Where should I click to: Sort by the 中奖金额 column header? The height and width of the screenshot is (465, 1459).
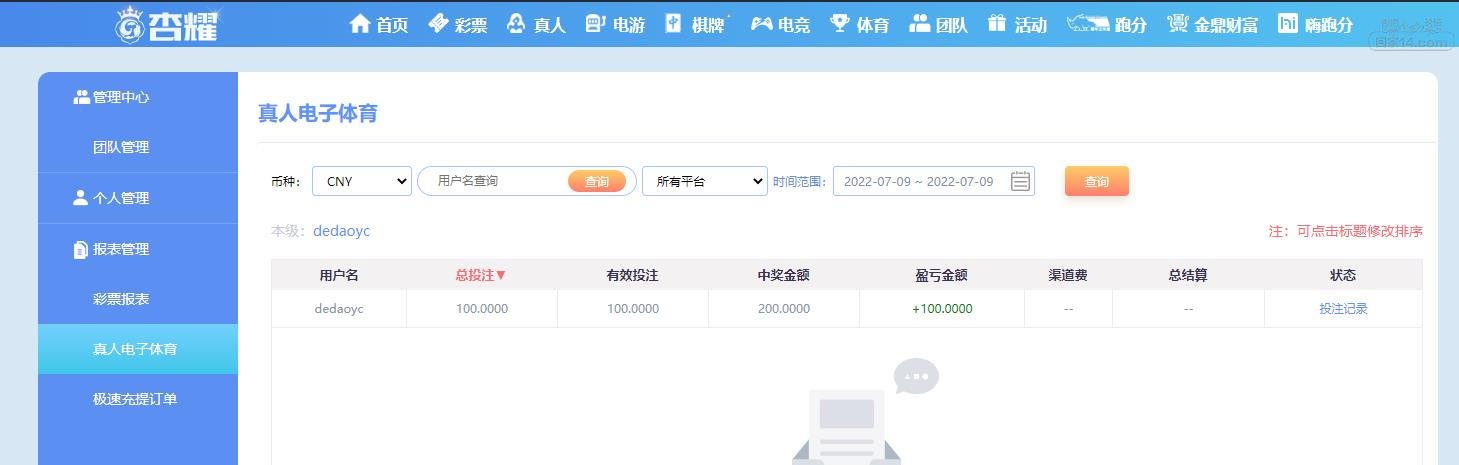click(x=783, y=275)
